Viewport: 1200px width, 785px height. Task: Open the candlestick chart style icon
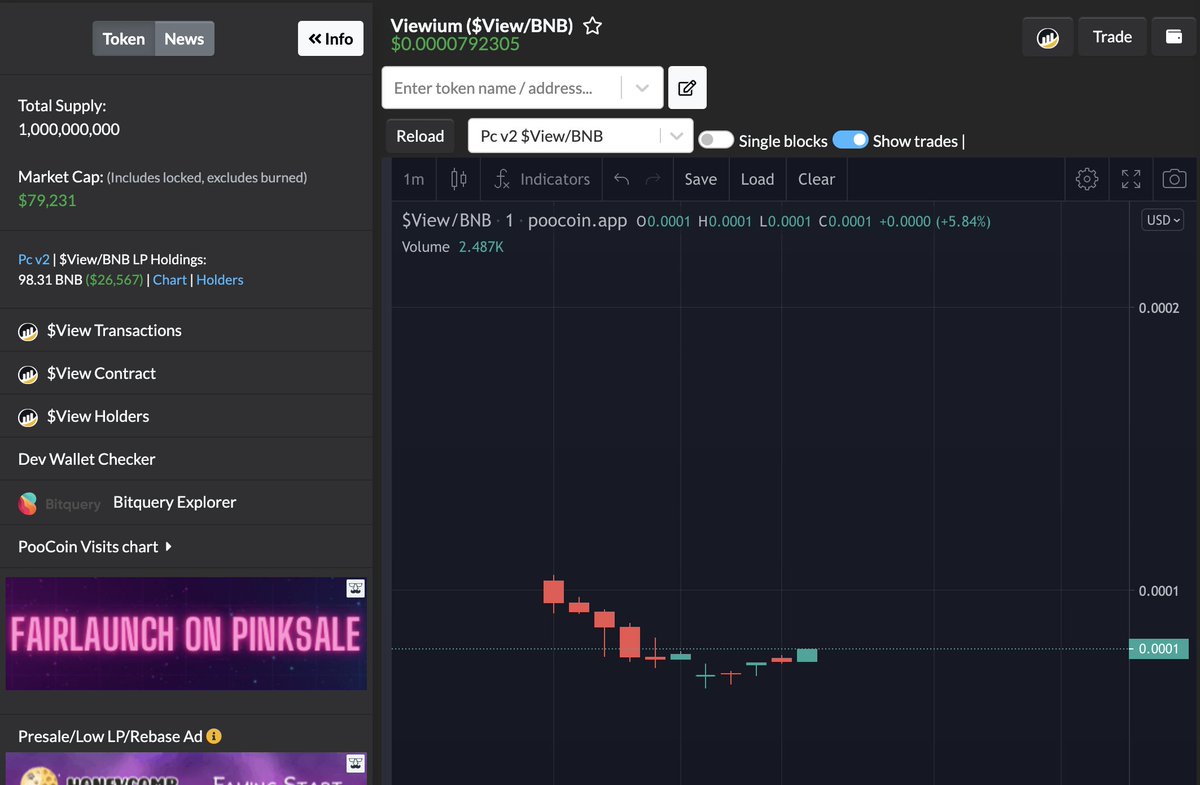pyautogui.click(x=459, y=179)
